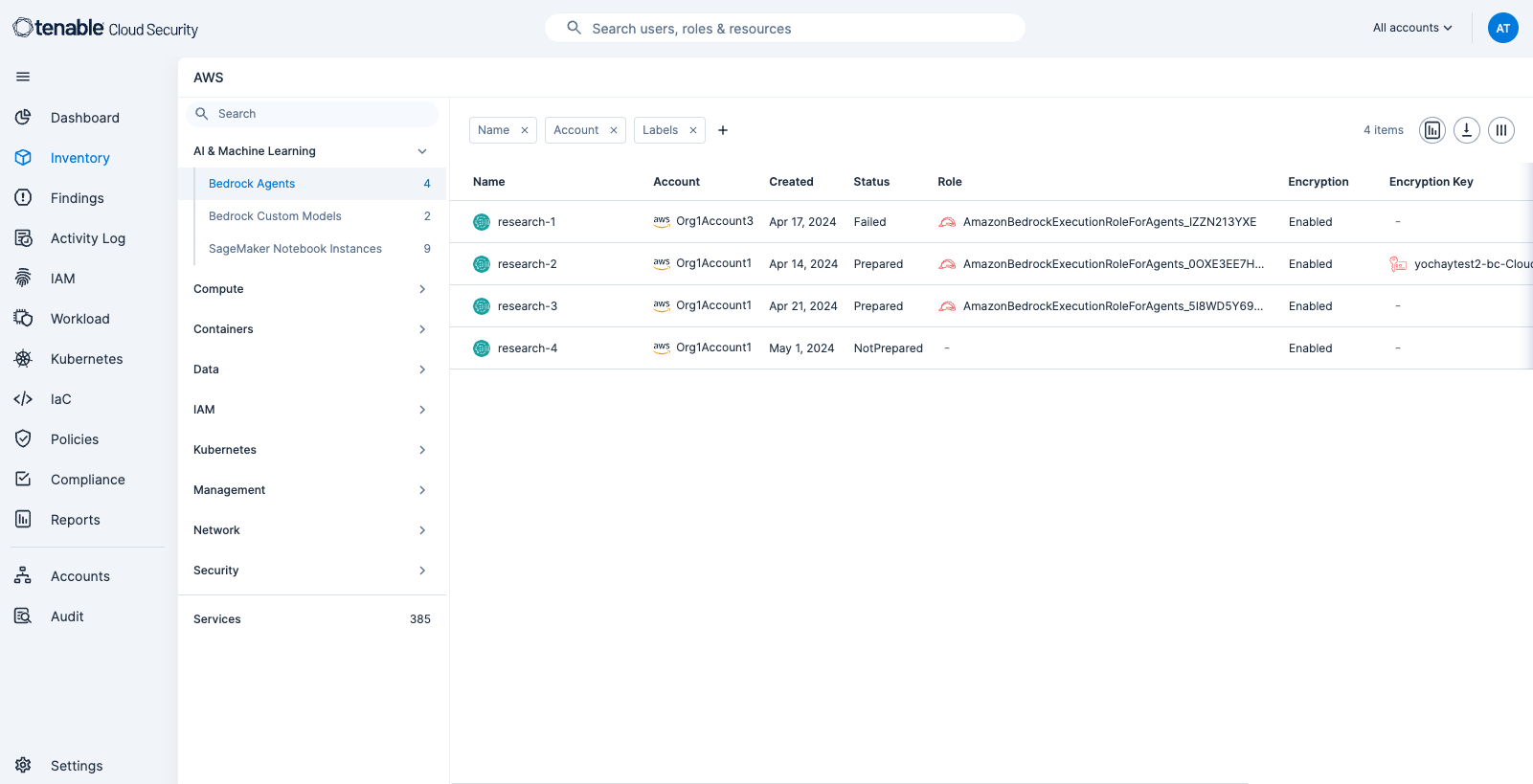Go to Findings in sidebar
This screenshot has height=784, width=1533.
(x=77, y=198)
